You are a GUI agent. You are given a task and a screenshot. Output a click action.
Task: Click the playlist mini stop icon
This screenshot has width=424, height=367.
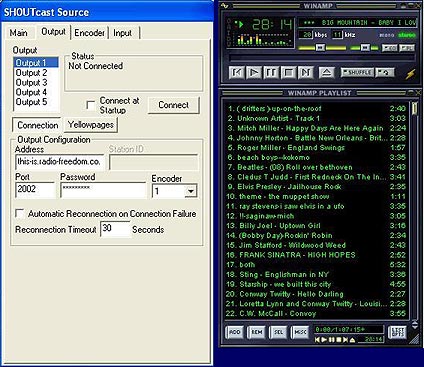point(338,340)
